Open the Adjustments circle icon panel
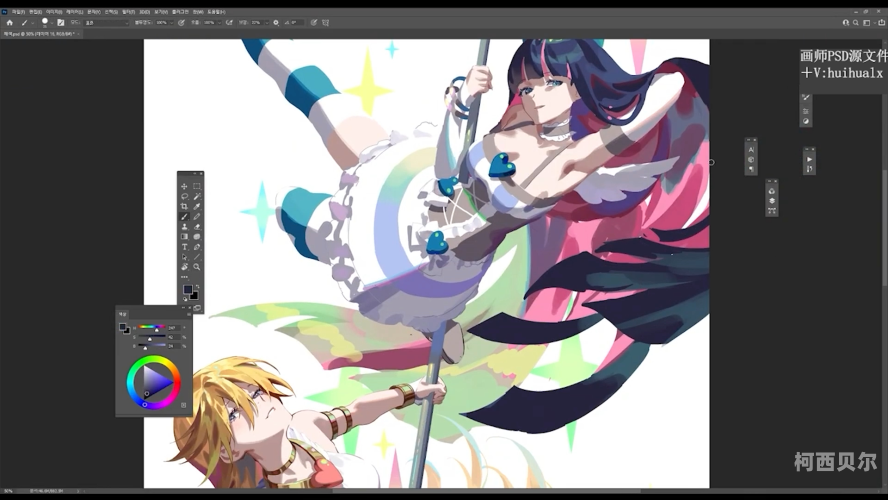This screenshot has width=888, height=500. point(806,121)
